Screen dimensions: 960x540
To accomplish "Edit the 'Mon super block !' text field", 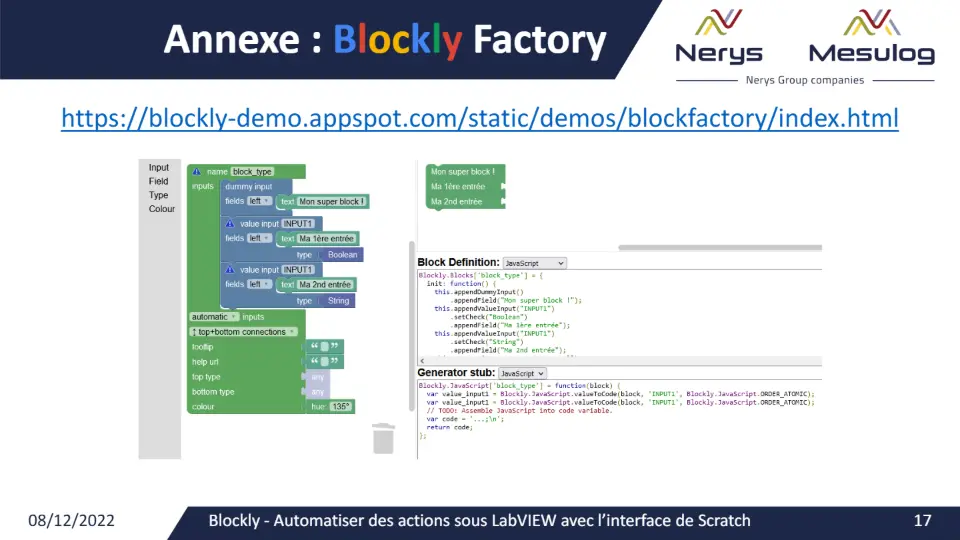I will (332, 201).
